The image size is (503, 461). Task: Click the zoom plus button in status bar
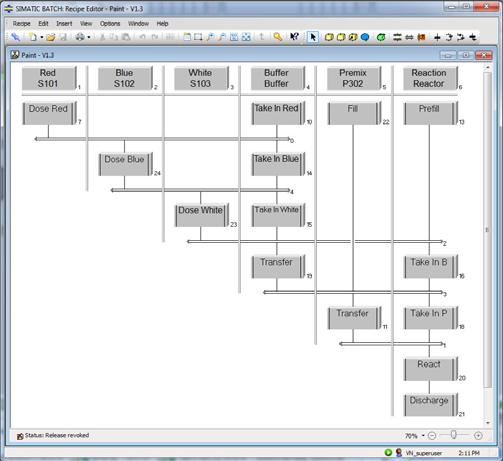pos(478,435)
